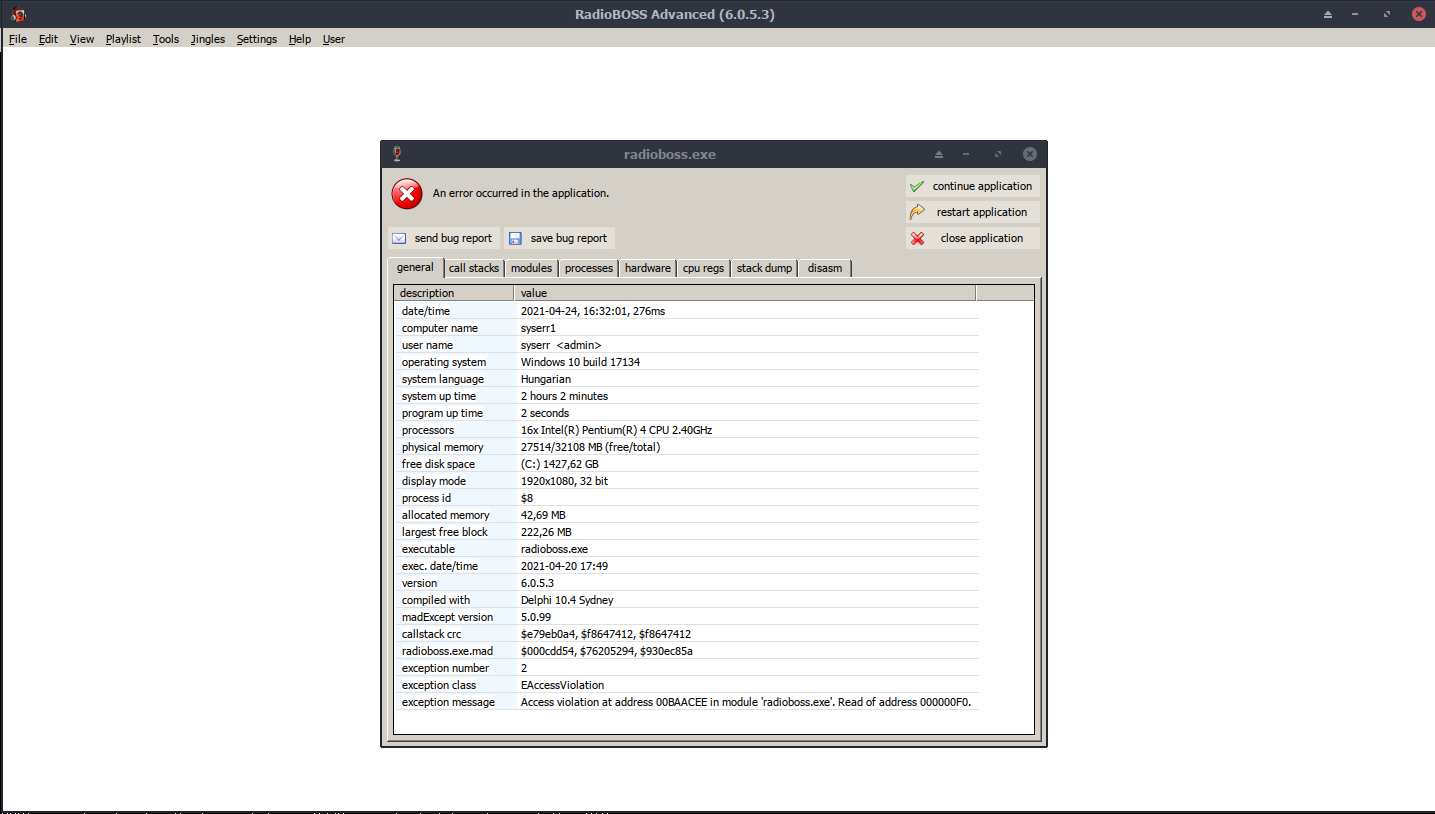1435x814 pixels.
Task: Click the floppy disk save bug report icon
Action: (x=515, y=238)
